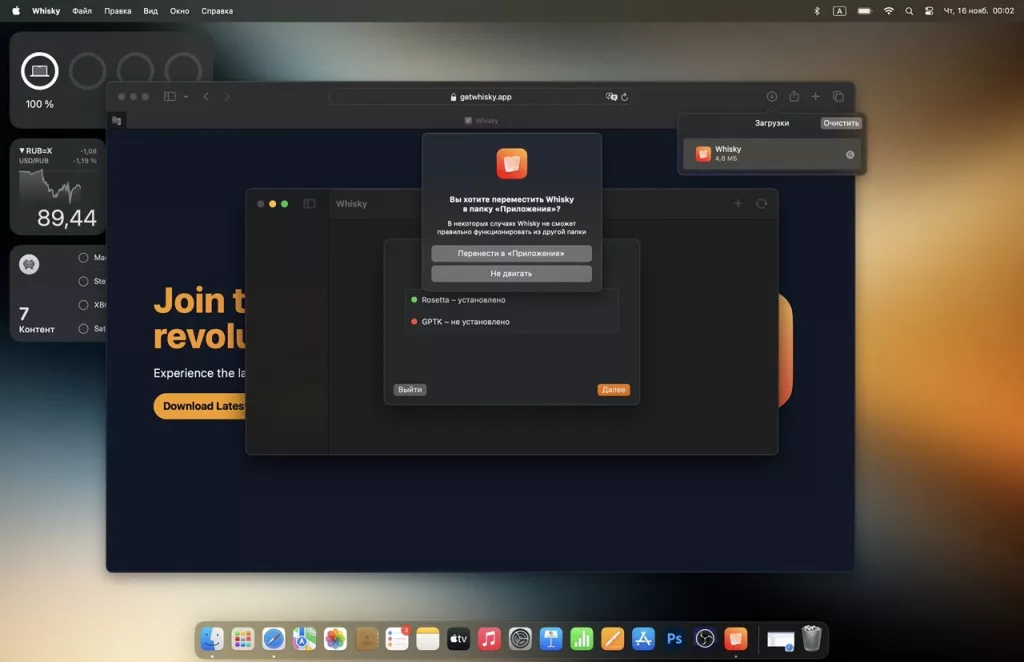Open the tab groups icon below Safari toolbar
1024x662 pixels.
click(x=117, y=121)
